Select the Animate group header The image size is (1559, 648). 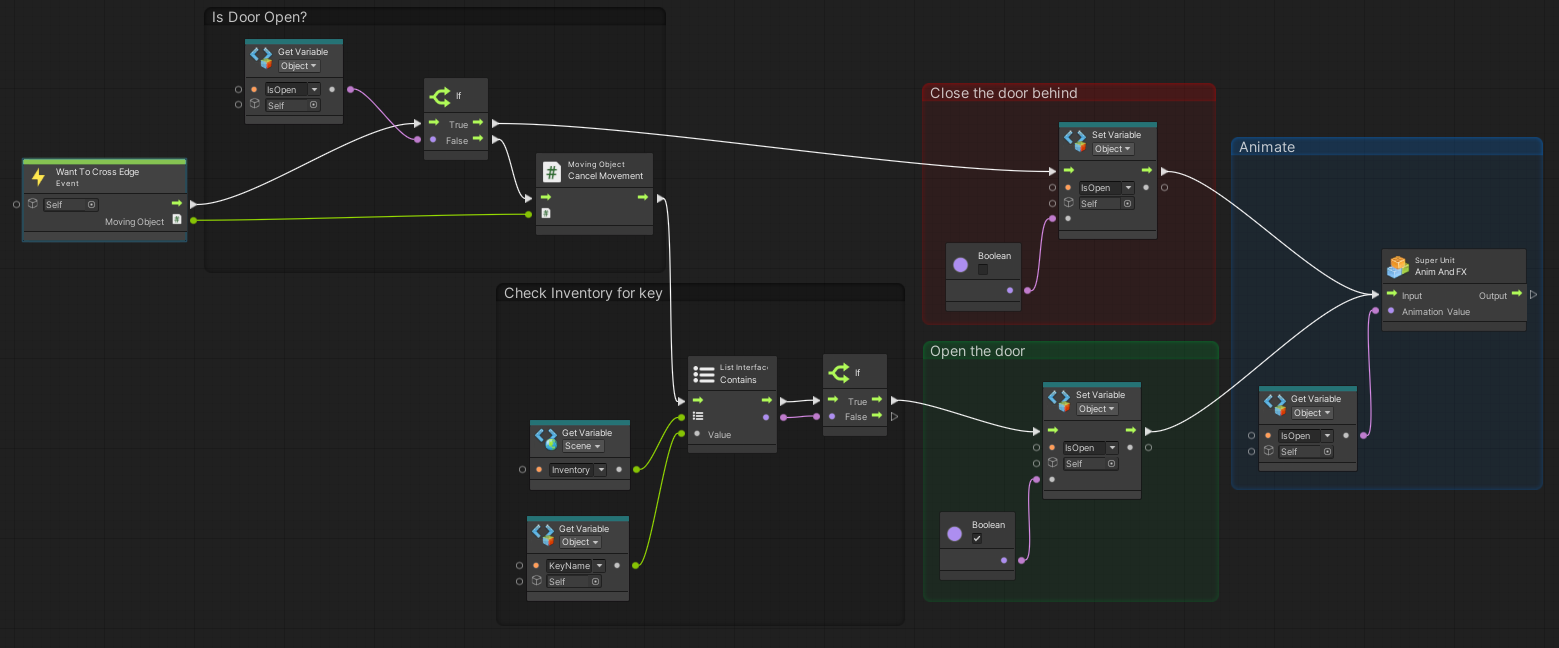coord(1267,147)
